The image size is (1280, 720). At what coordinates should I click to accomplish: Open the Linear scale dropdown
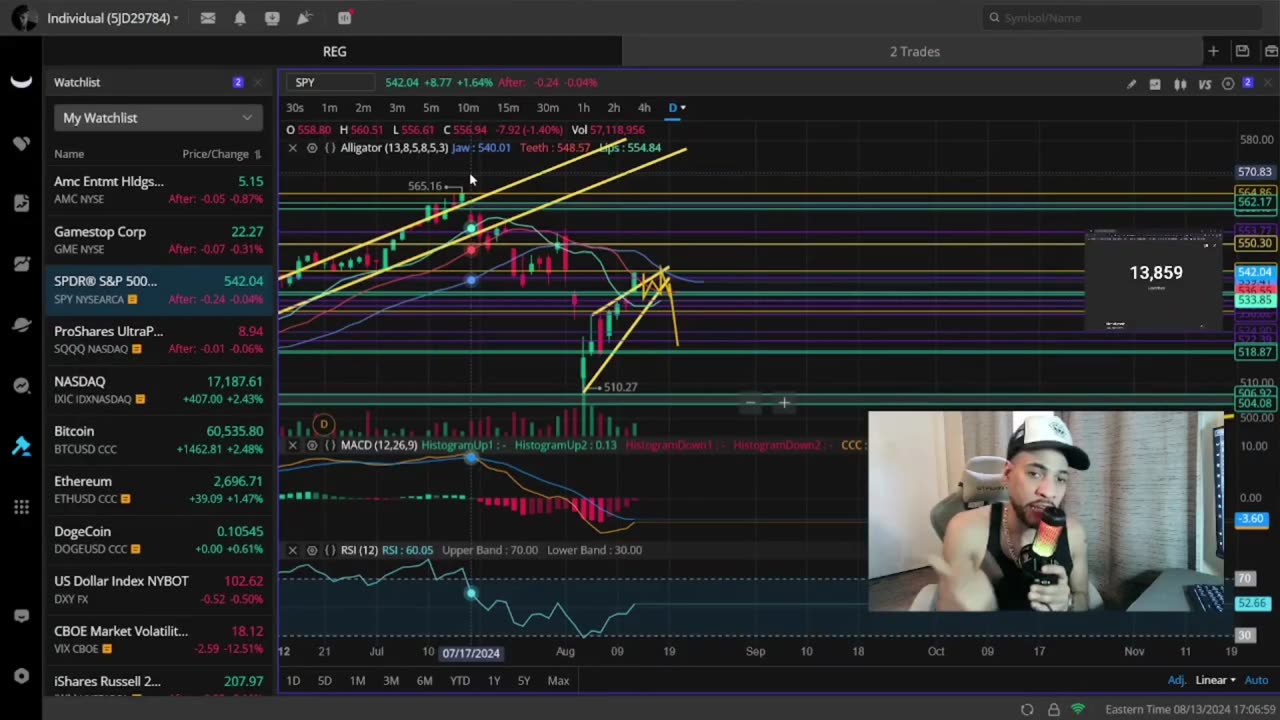tap(1215, 680)
